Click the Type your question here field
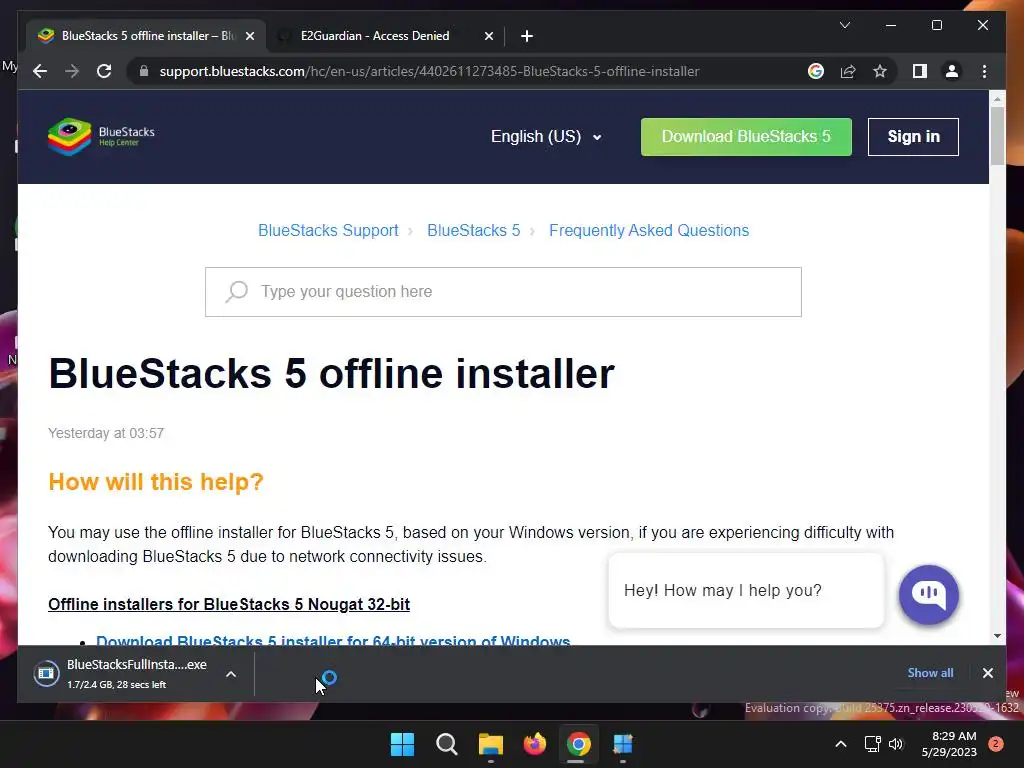This screenshot has height=768, width=1024. 503,292
